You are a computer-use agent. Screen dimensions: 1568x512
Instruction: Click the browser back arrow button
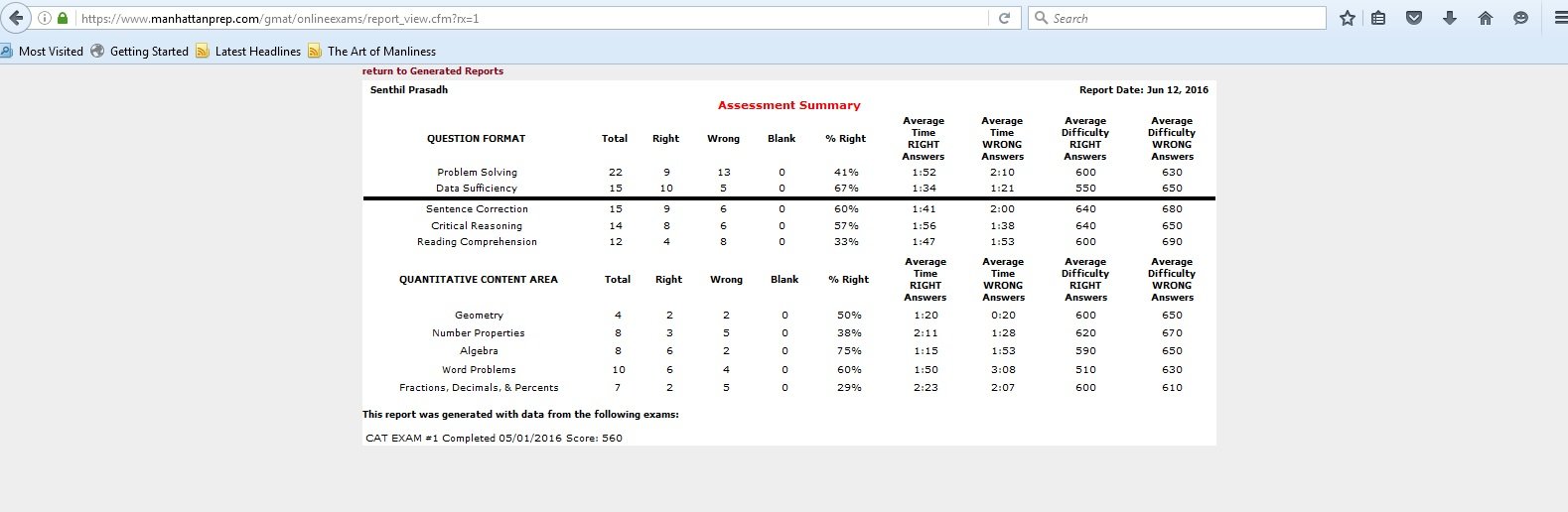pyautogui.click(x=15, y=18)
